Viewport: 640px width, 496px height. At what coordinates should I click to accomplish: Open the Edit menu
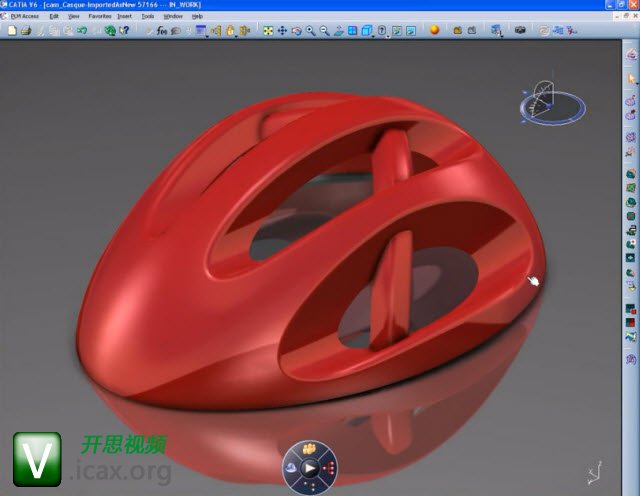tap(54, 16)
